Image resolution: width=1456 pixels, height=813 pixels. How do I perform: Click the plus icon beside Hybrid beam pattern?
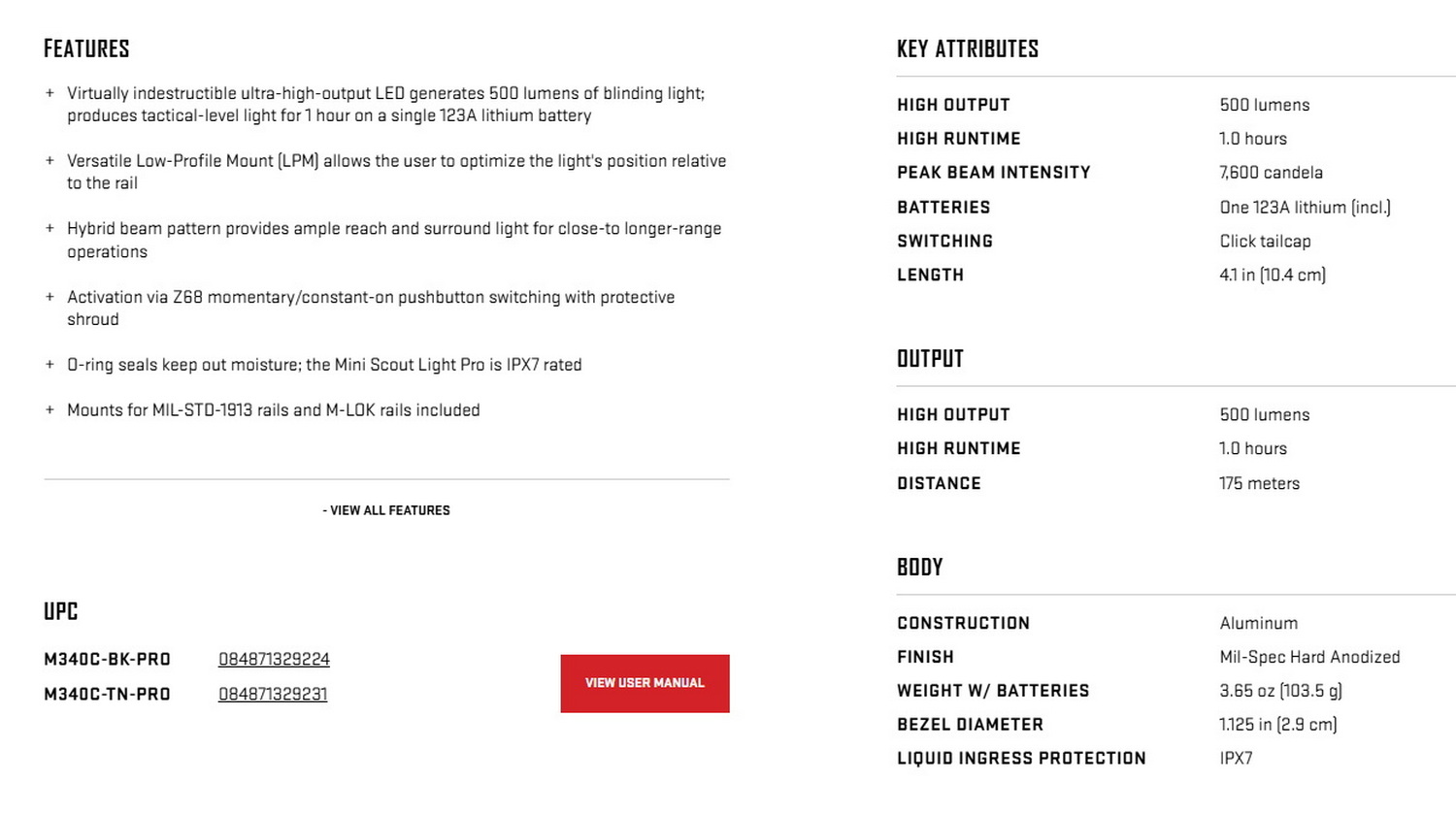coord(50,229)
